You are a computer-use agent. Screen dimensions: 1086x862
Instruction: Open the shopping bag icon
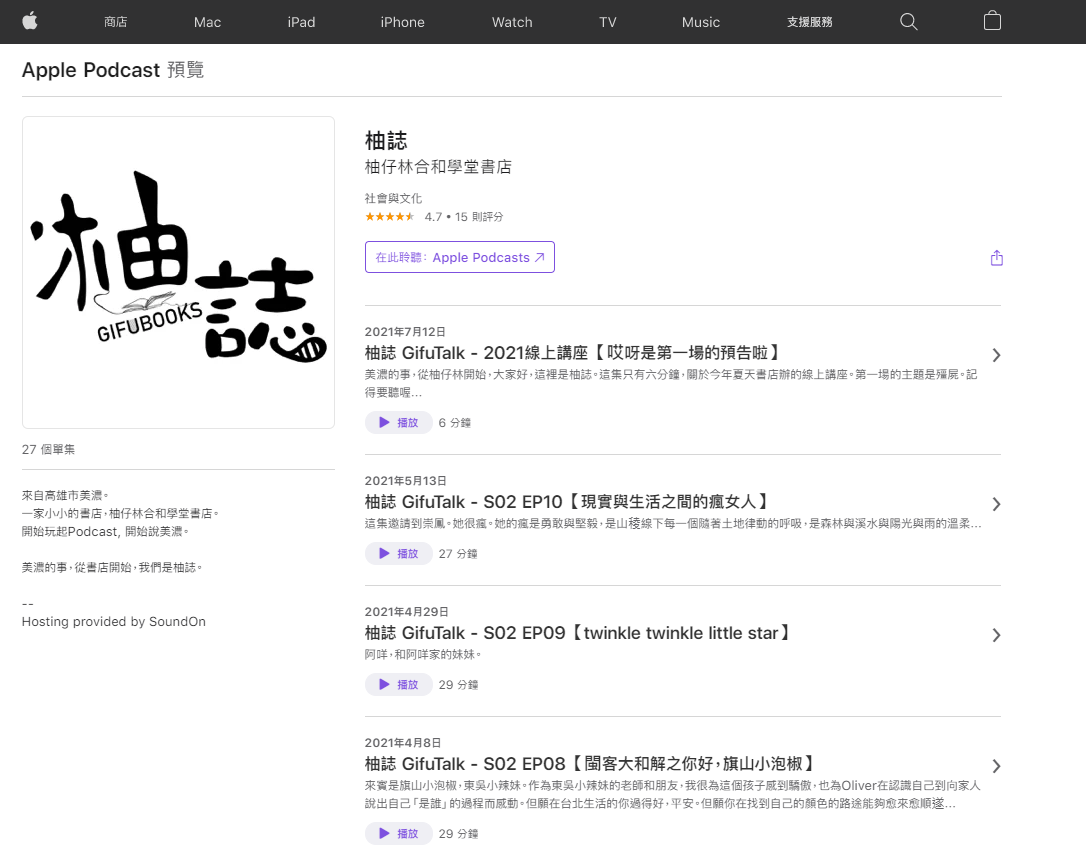coord(992,21)
